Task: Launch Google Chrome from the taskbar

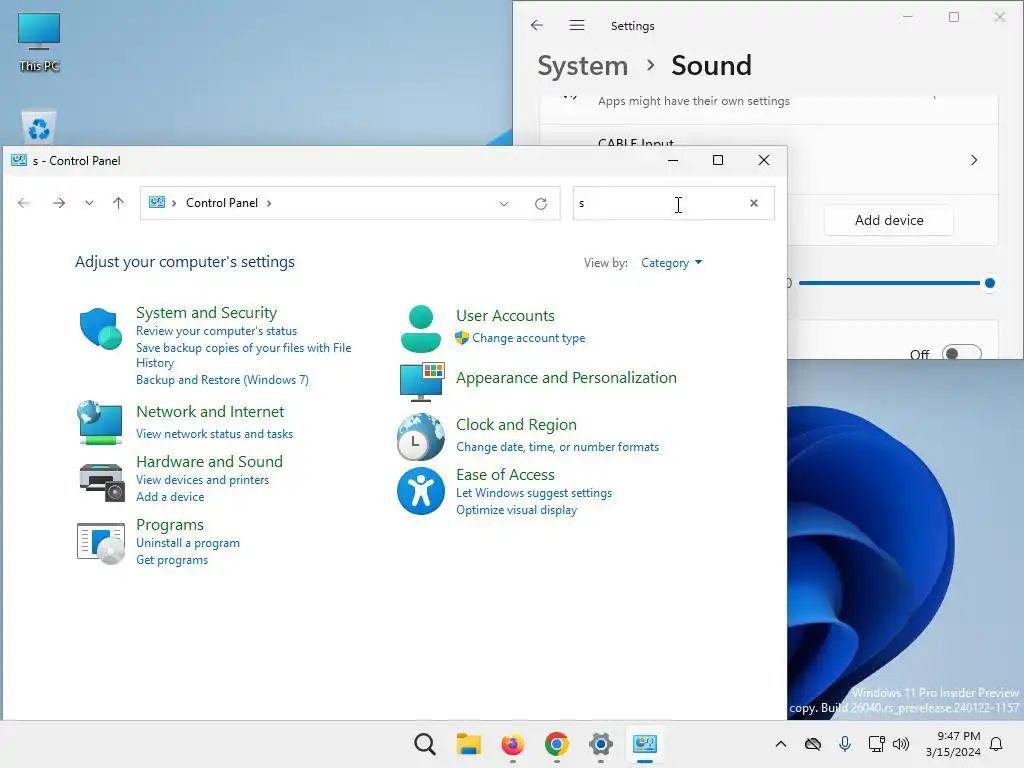Action: point(556,744)
